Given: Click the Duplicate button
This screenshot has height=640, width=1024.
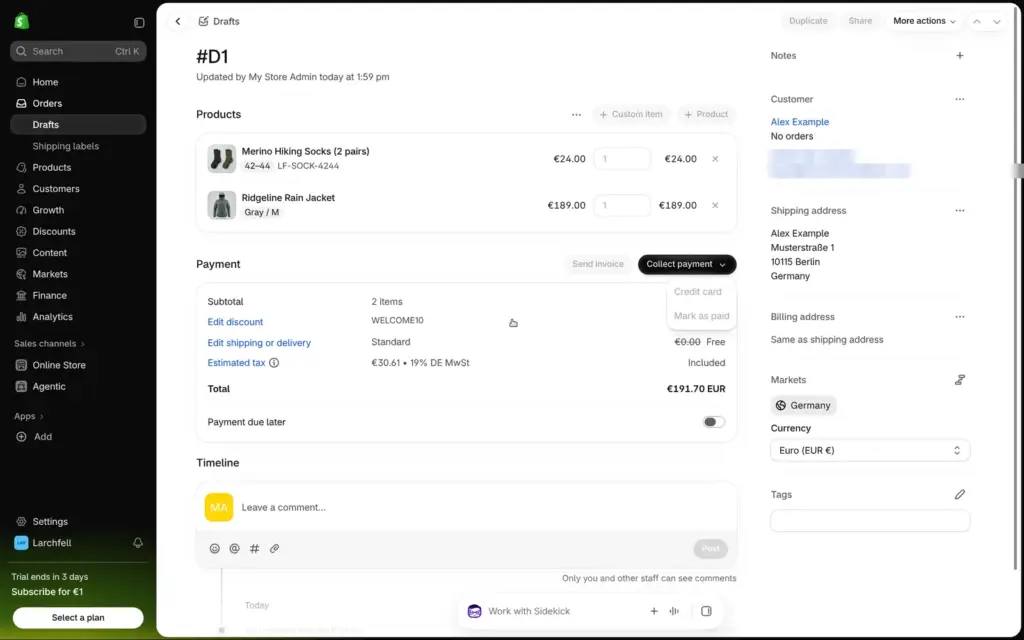Looking at the screenshot, I should 808,21.
